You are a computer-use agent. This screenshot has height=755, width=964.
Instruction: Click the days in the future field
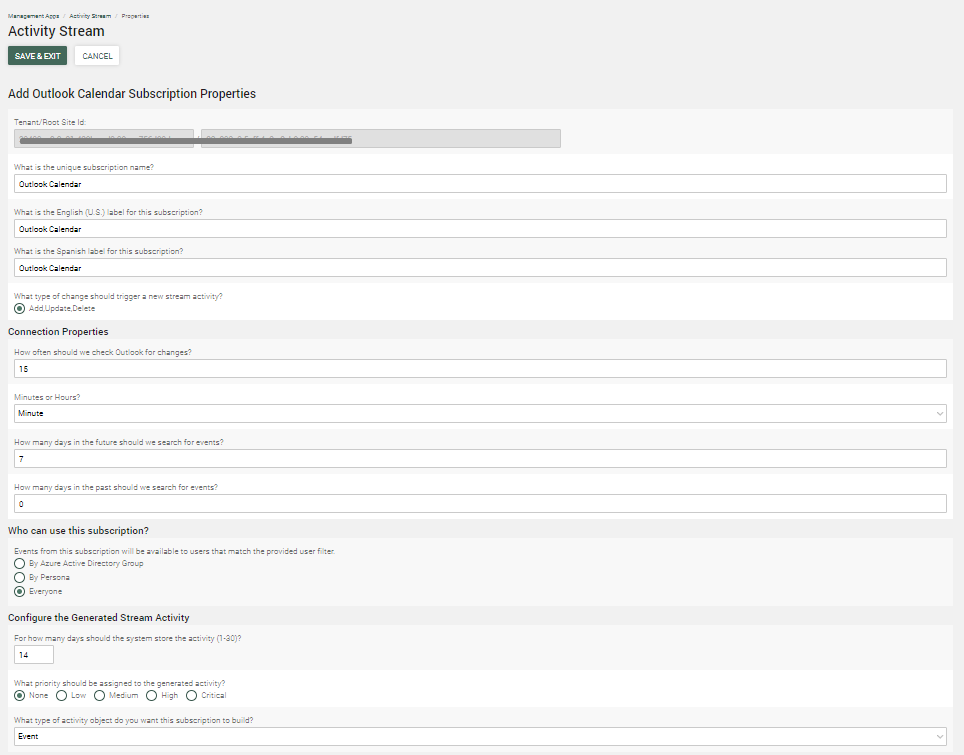480,458
